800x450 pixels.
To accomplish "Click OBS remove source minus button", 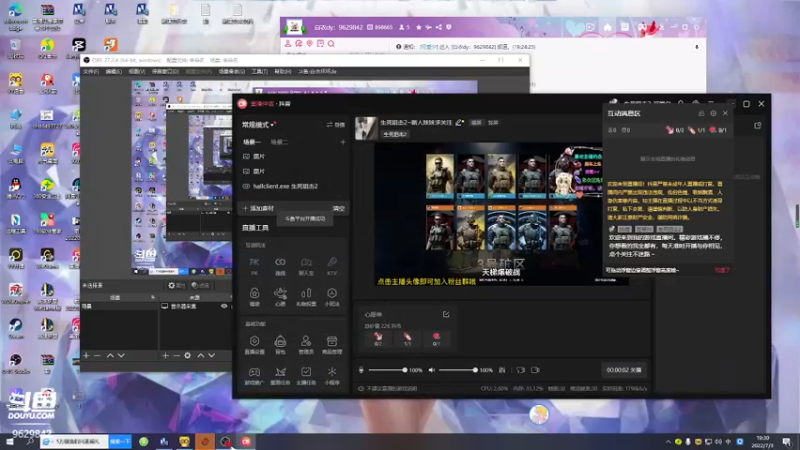I will 176,355.
